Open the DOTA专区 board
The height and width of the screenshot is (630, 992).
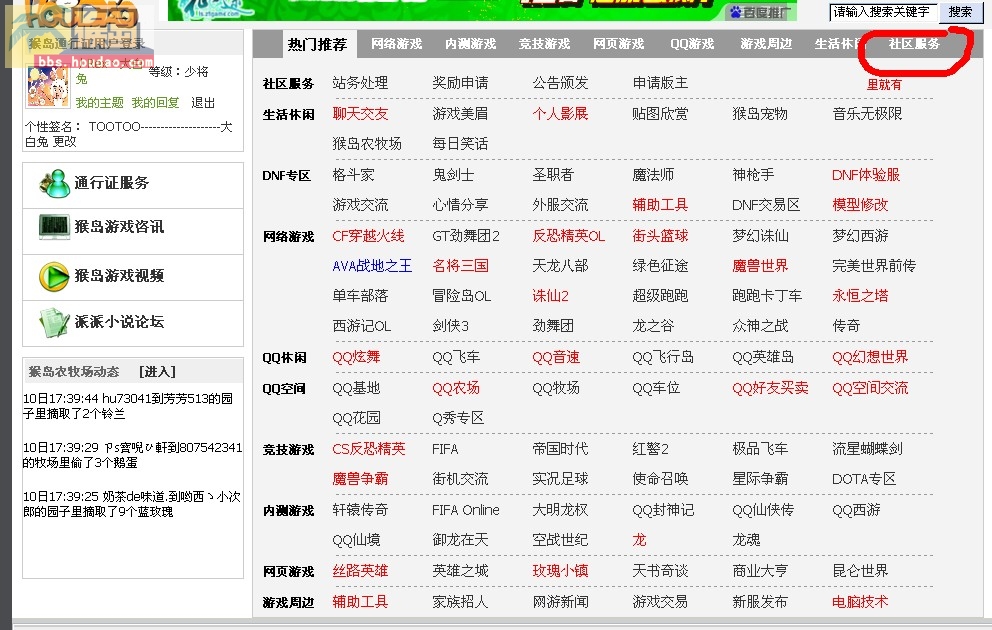(864, 479)
